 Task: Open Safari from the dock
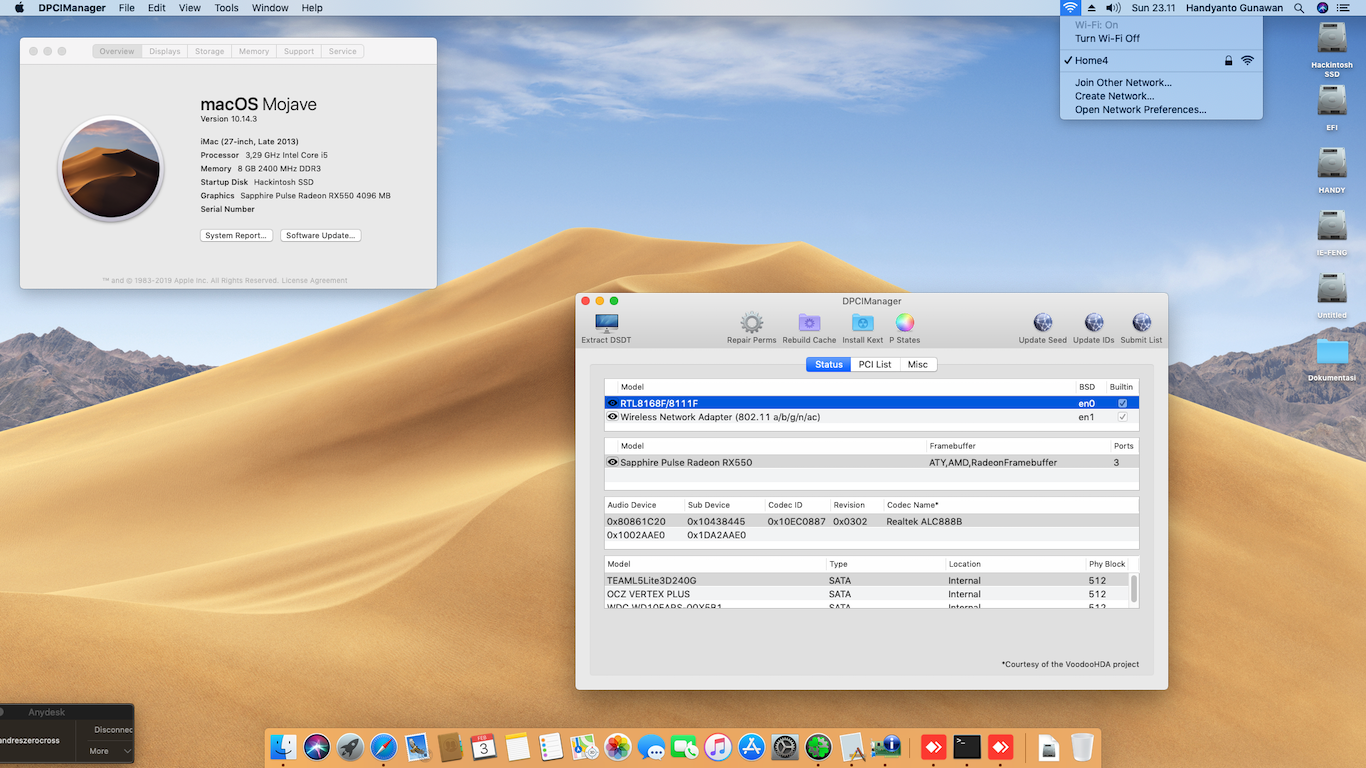(x=384, y=746)
